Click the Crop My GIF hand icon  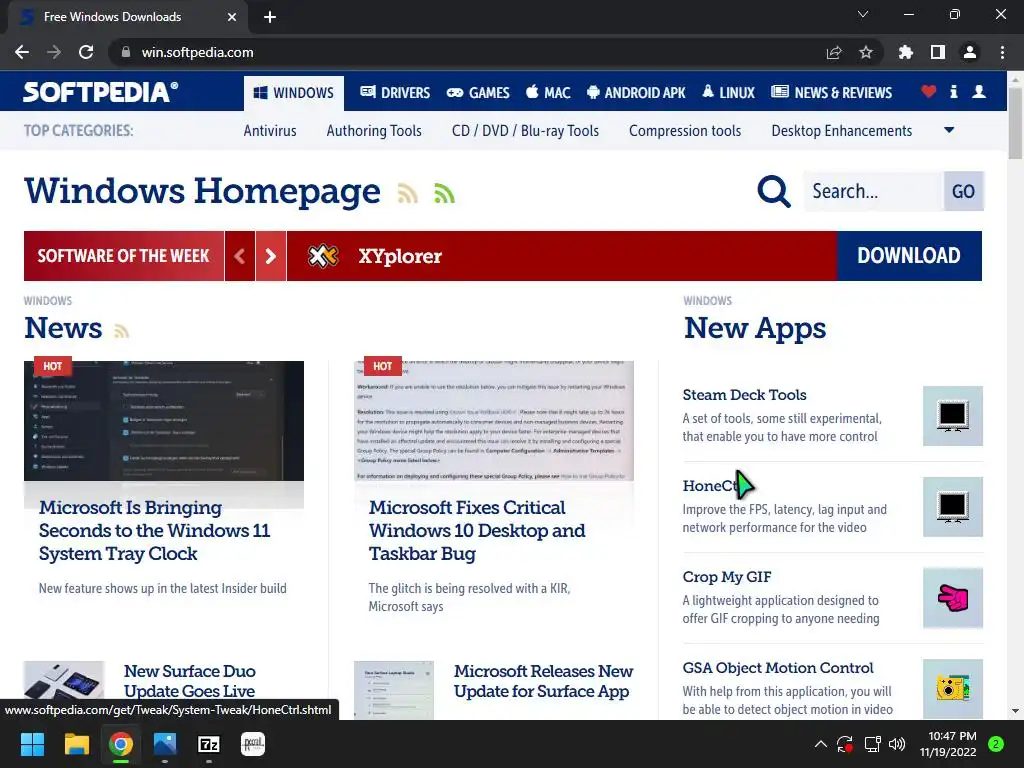click(x=952, y=598)
